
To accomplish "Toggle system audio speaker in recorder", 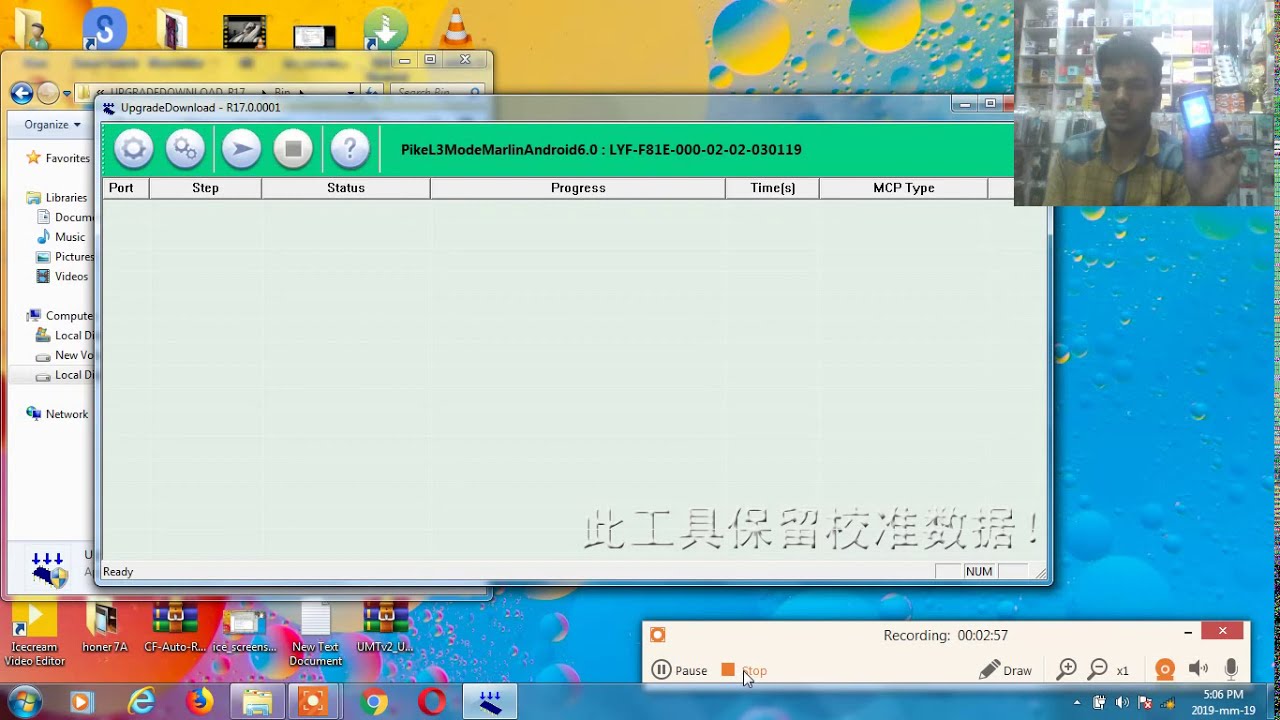I will pyautogui.click(x=1198, y=670).
